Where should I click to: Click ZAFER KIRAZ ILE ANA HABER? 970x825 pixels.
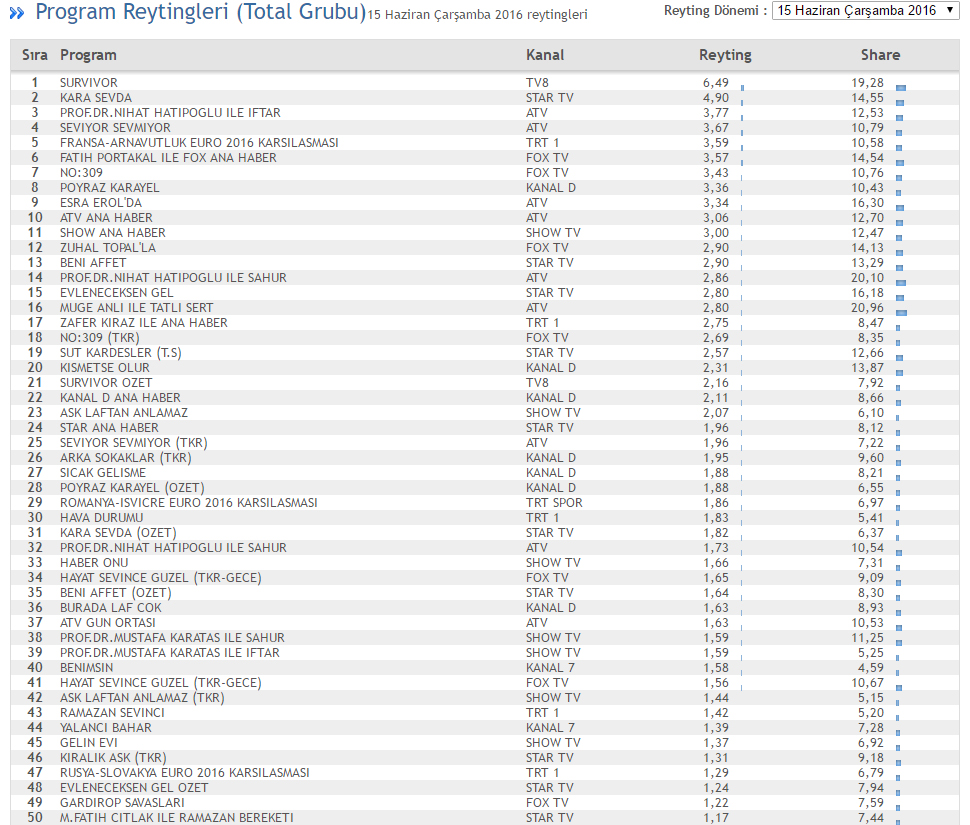click(144, 323)
